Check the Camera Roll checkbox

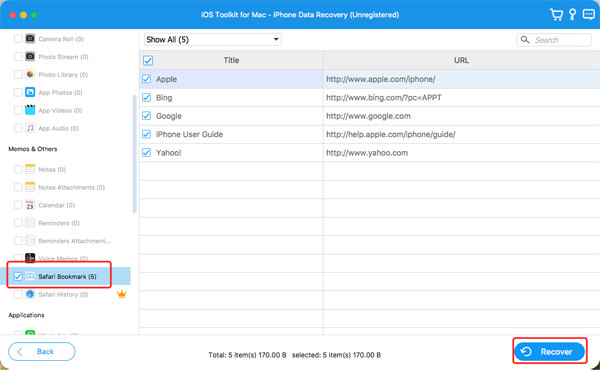click(18, 39)
